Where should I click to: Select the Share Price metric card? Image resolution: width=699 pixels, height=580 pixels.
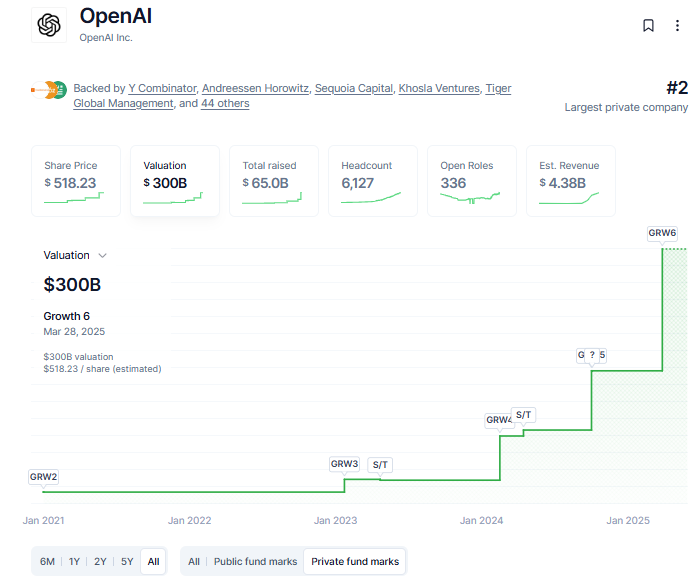tap(76, 181)
